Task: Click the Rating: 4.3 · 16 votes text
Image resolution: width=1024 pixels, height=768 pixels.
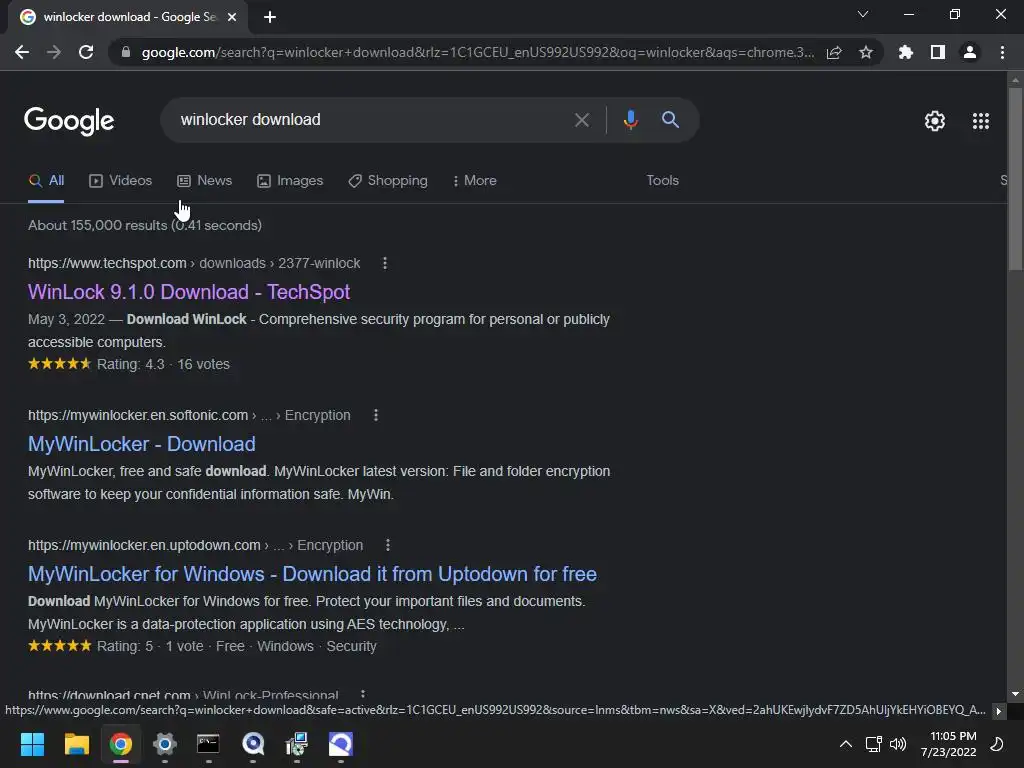Action: click(x=163, y=364)
